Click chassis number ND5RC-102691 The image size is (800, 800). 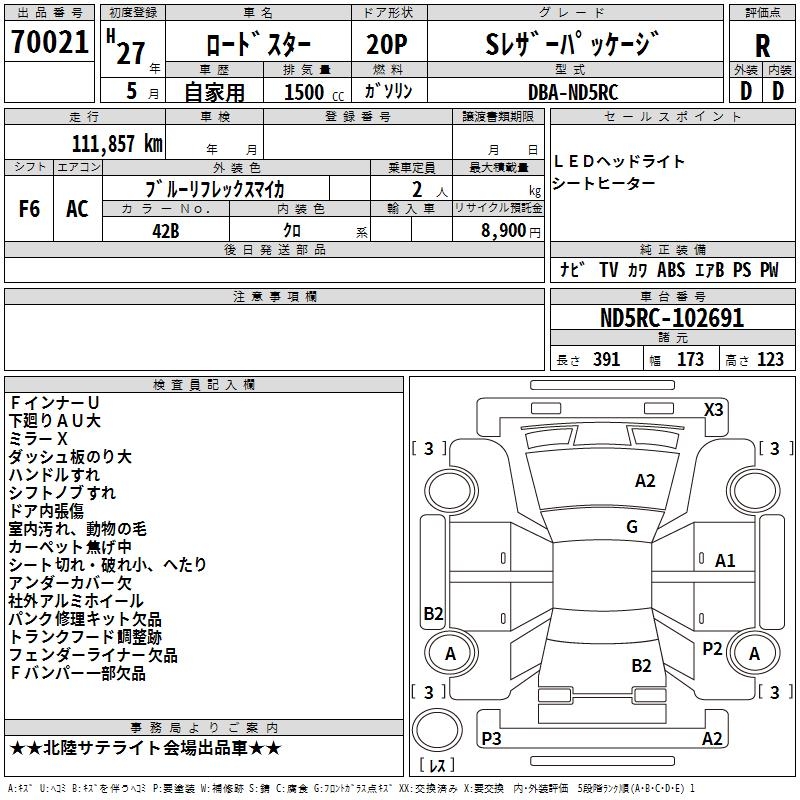click(672, 318)
